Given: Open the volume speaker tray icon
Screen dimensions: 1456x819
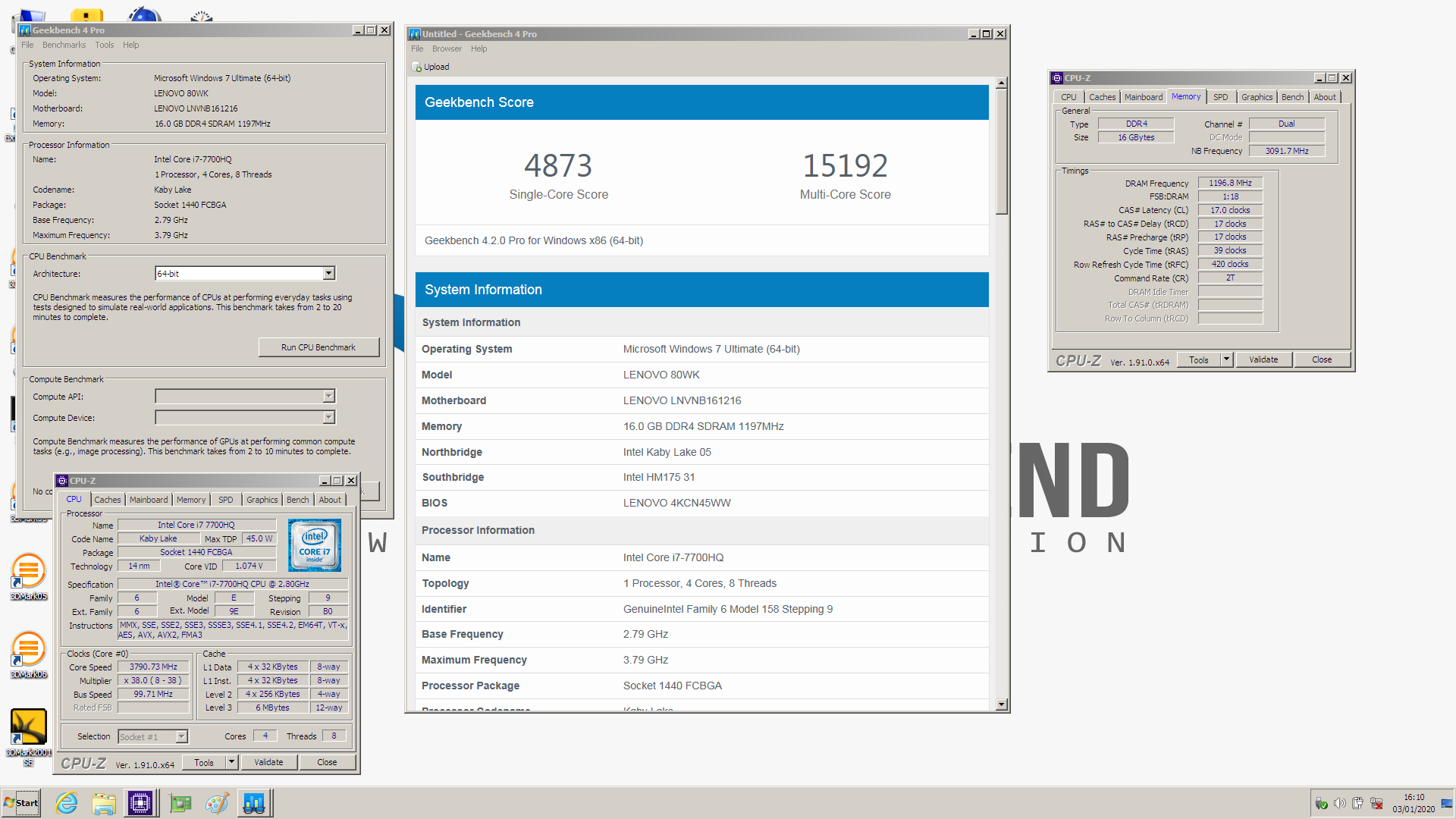Looking at the screenshot, I should coord(1340,804).
